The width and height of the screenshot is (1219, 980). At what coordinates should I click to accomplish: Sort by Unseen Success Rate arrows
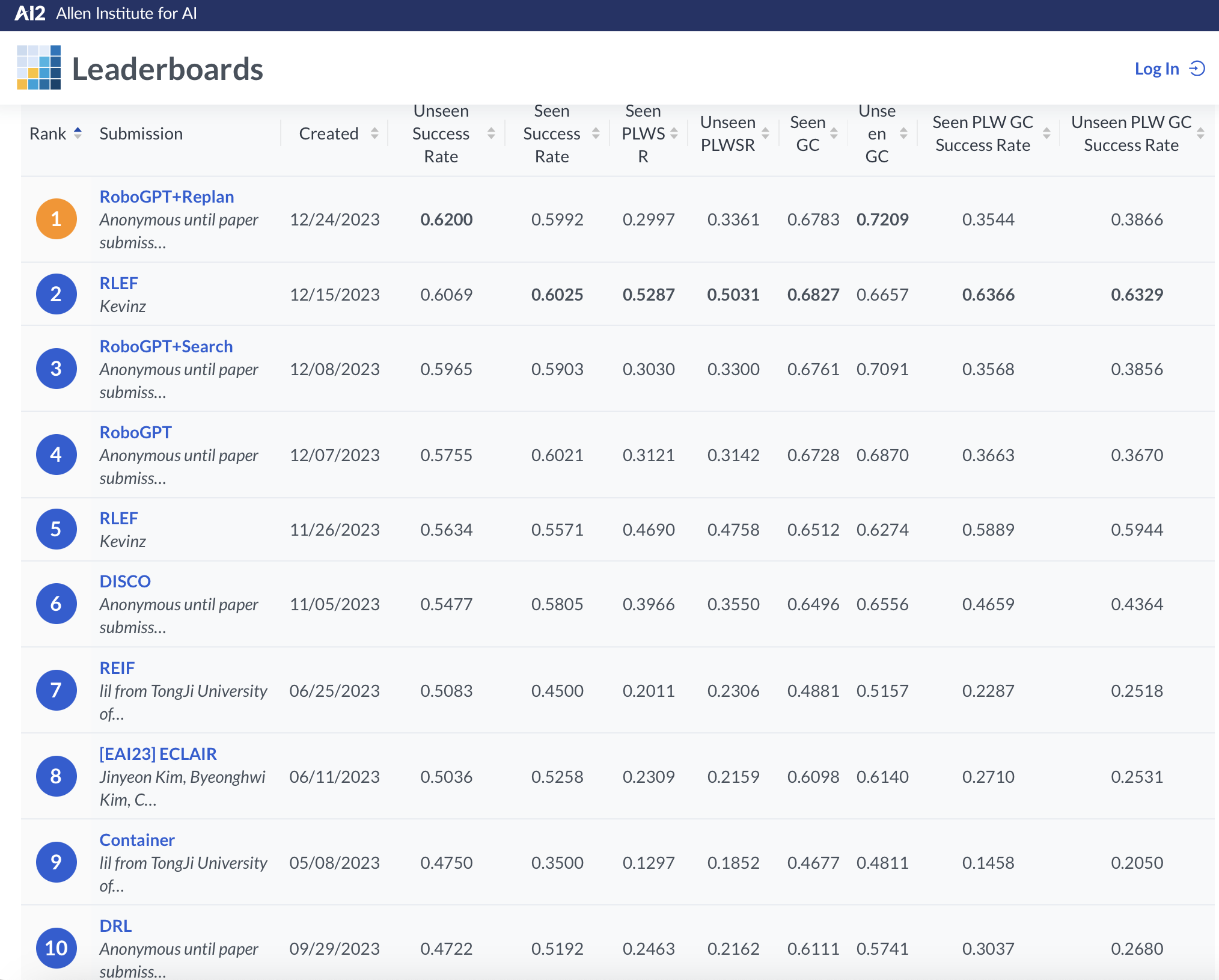point(491,133)
